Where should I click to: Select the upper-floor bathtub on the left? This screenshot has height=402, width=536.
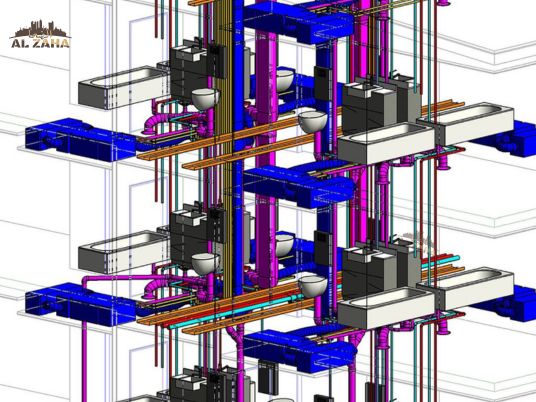coord(123,88)
